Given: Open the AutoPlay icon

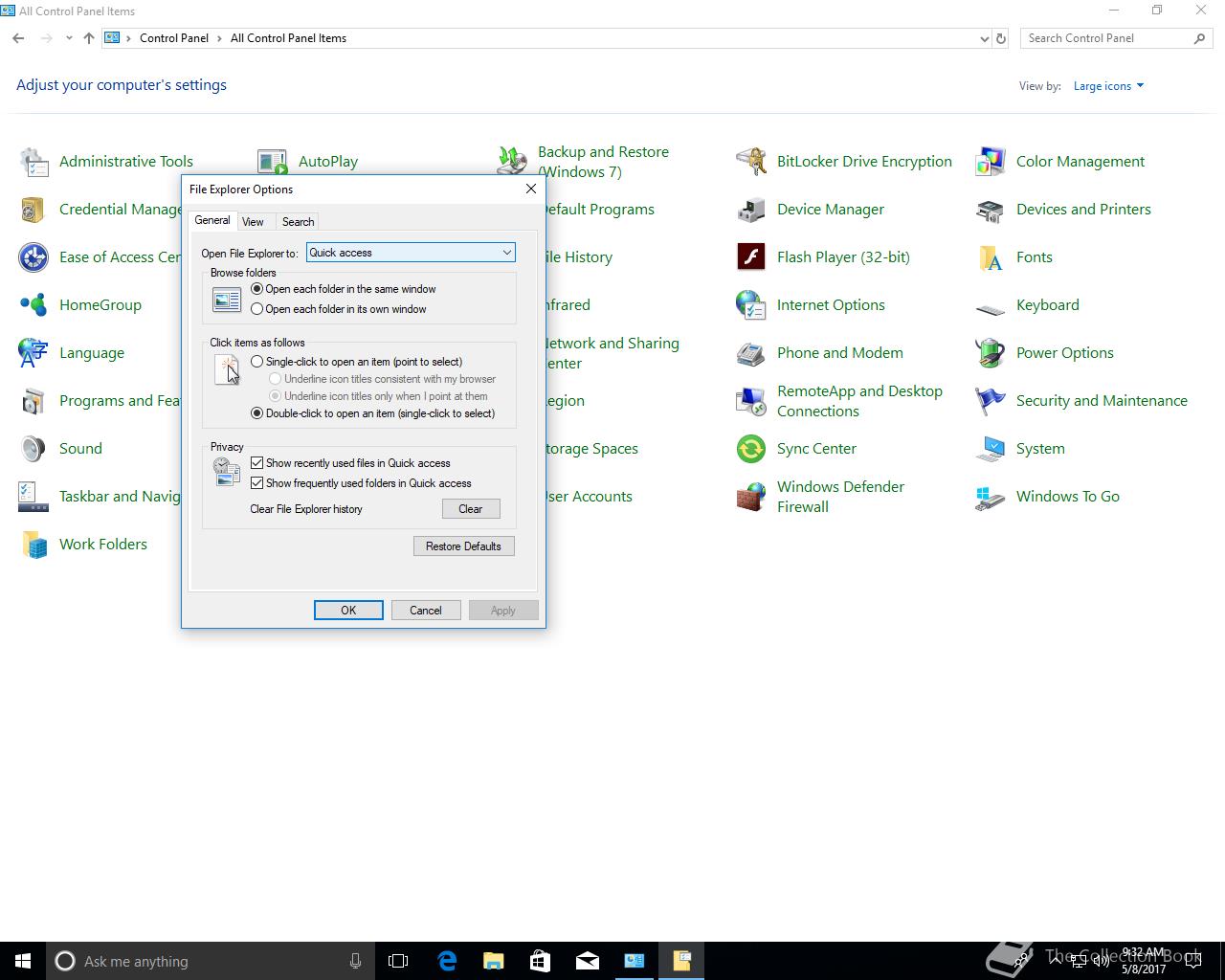Looking at the screenshot, I should [273, 162].
